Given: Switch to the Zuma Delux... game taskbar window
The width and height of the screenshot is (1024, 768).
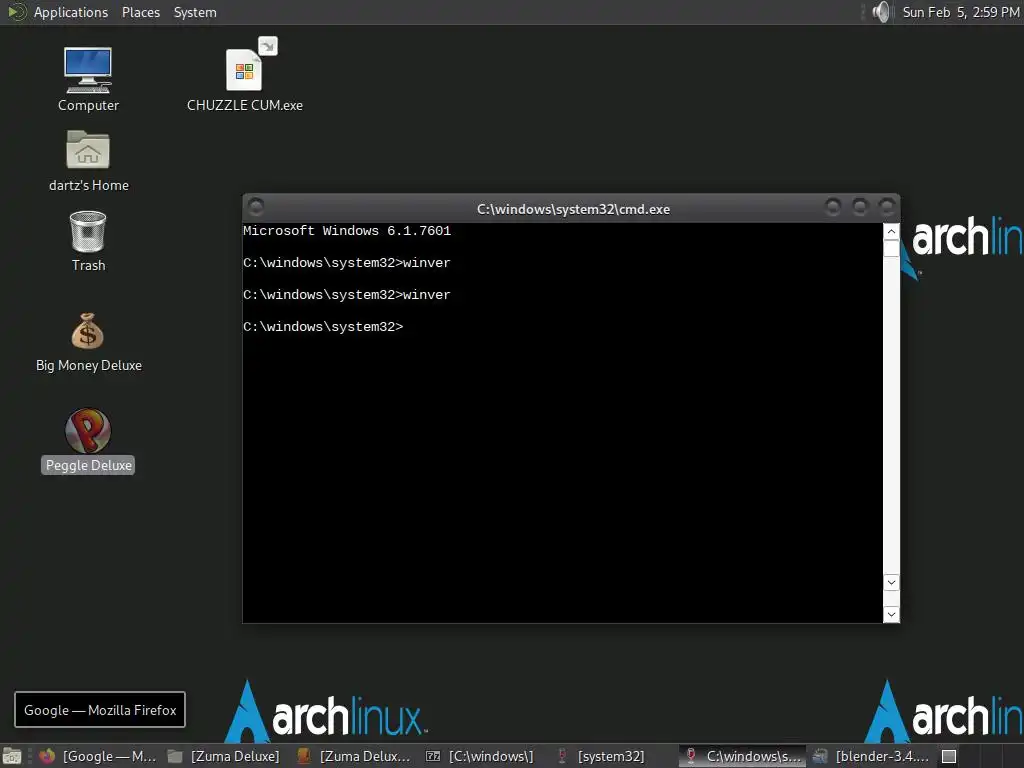Looking at the screenshot, I should click(353, 756).
